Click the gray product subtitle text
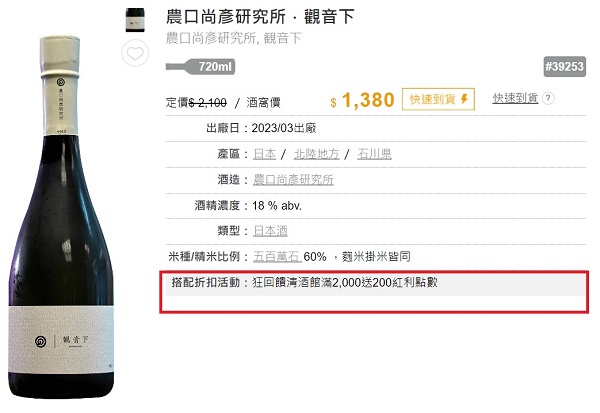Screen dimensions: 600x413 233,38
